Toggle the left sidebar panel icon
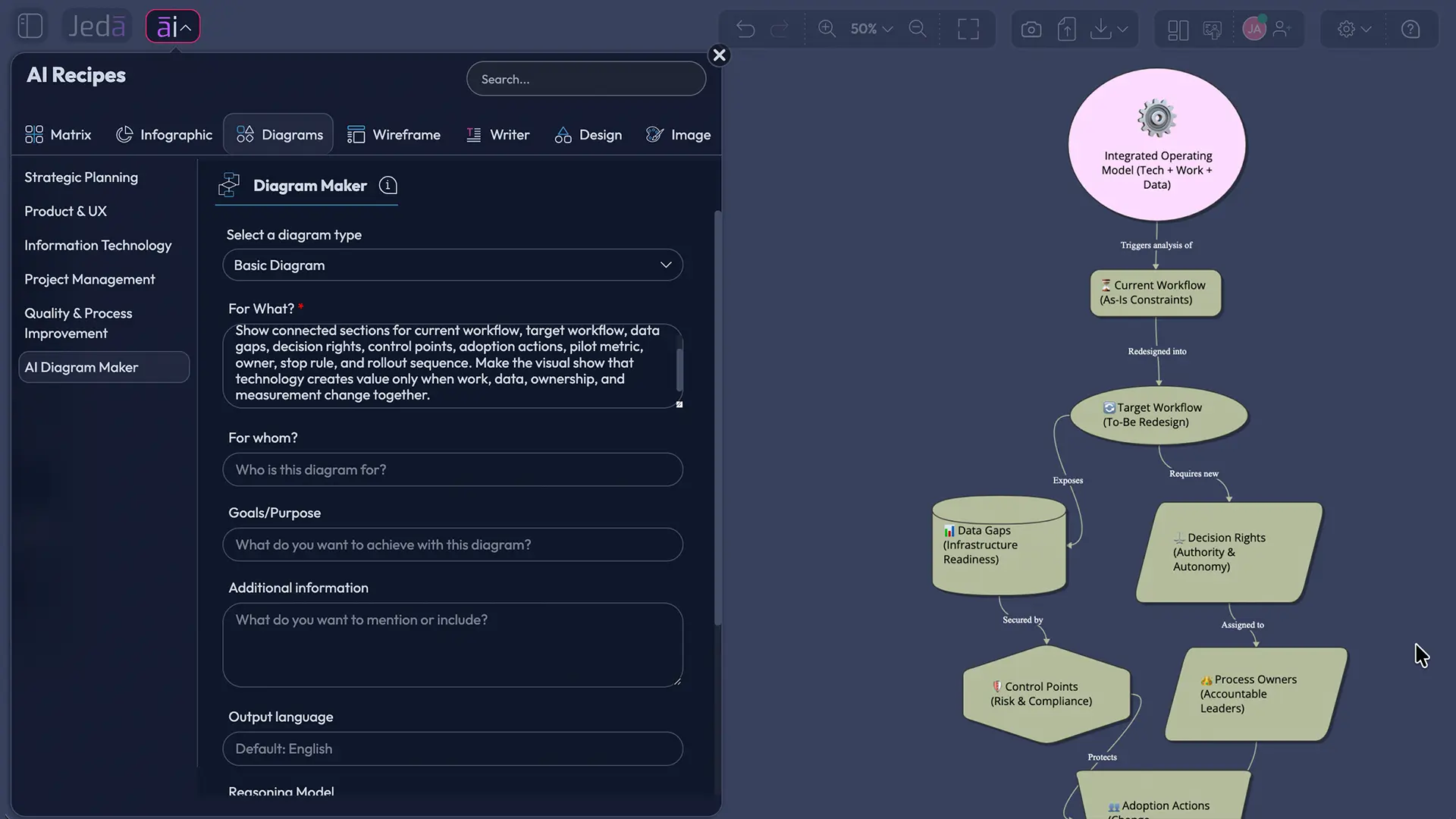 pos(30,27)
